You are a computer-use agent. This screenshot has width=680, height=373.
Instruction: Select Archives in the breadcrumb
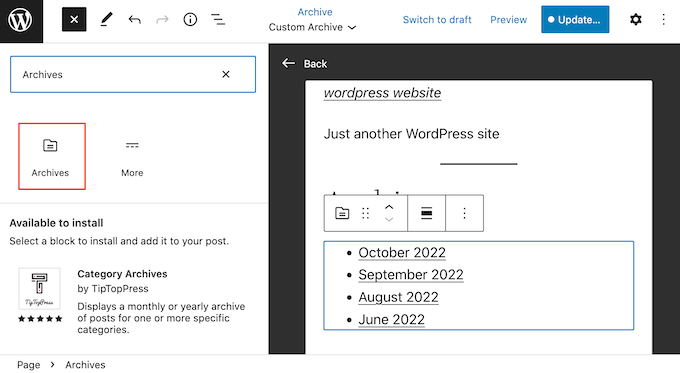85,365
